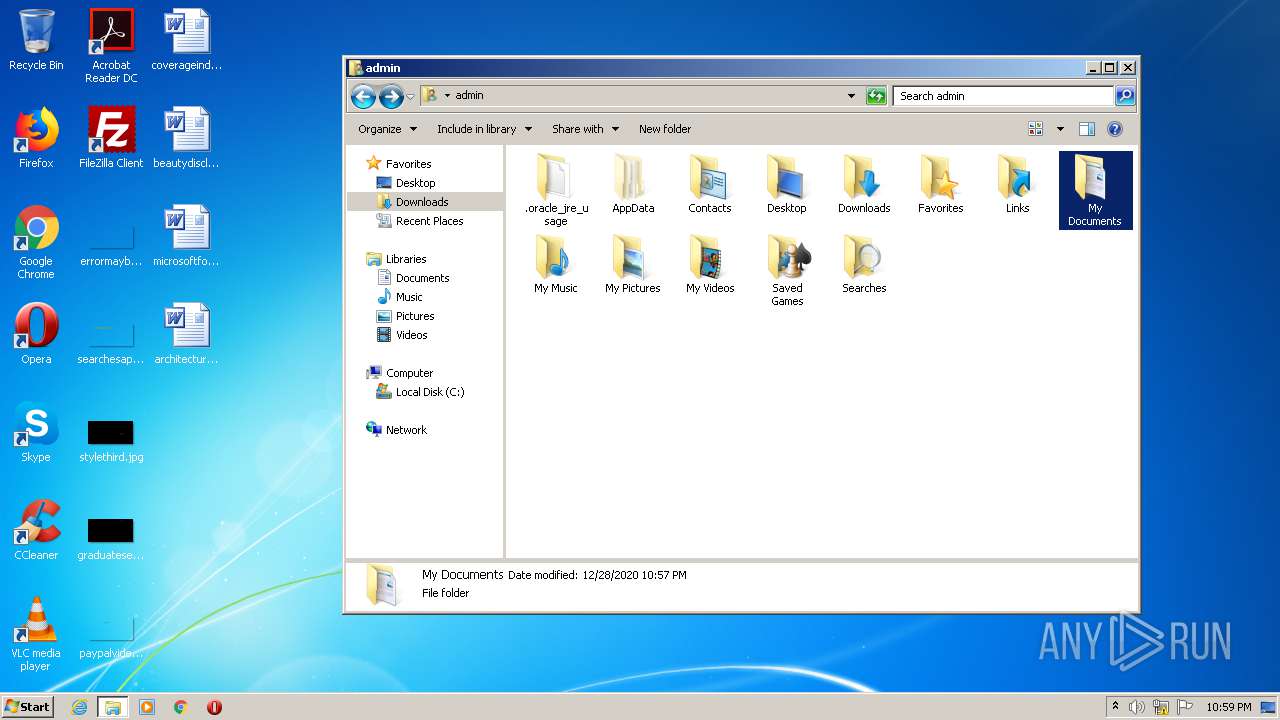Refresh the admin folder view
This screenshot has height=720, width=1280.
[x=876, y=96]
